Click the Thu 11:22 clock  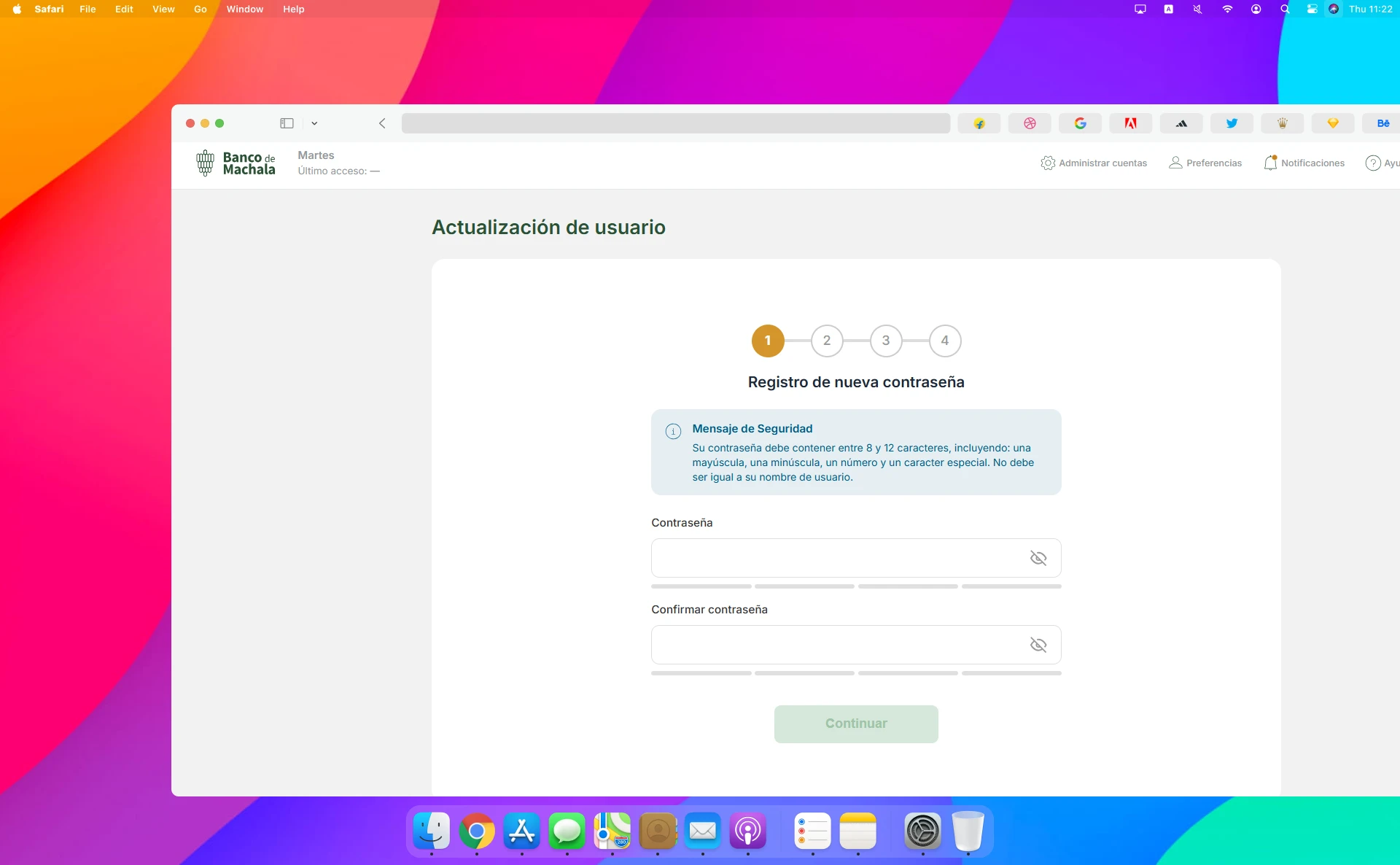1370,9
